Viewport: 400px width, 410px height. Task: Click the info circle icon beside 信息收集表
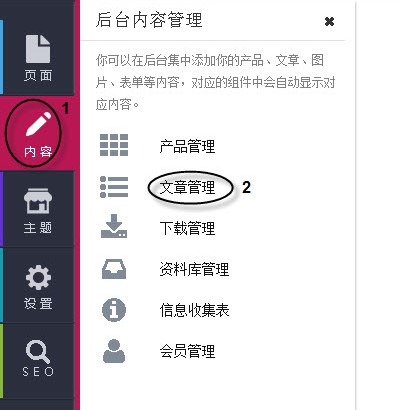click(114, 310)
